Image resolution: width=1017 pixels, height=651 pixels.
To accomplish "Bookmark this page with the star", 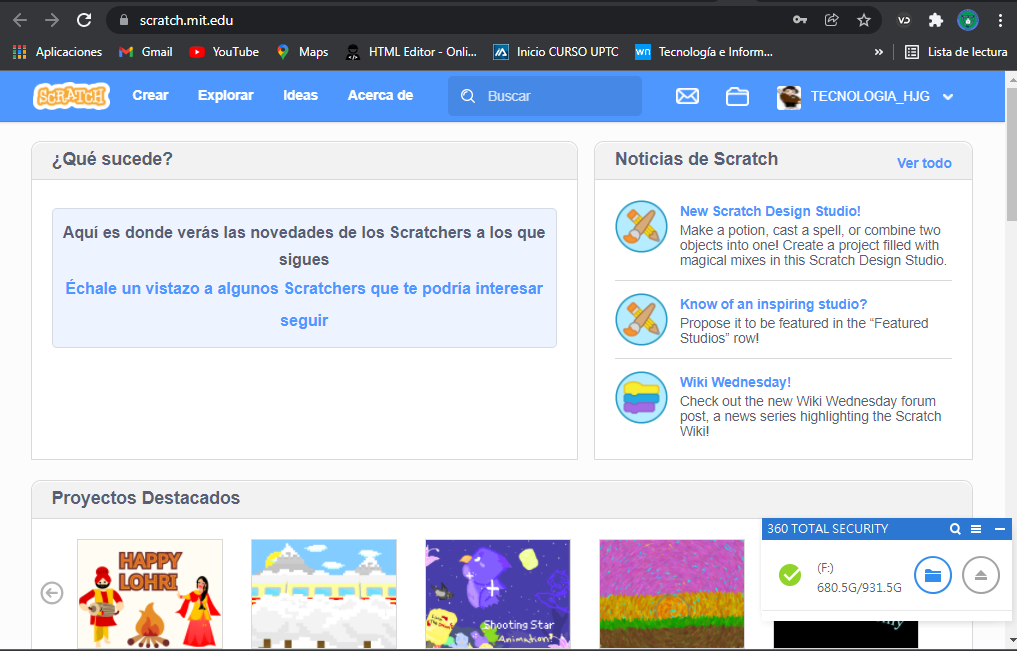I will click(863, 20).
